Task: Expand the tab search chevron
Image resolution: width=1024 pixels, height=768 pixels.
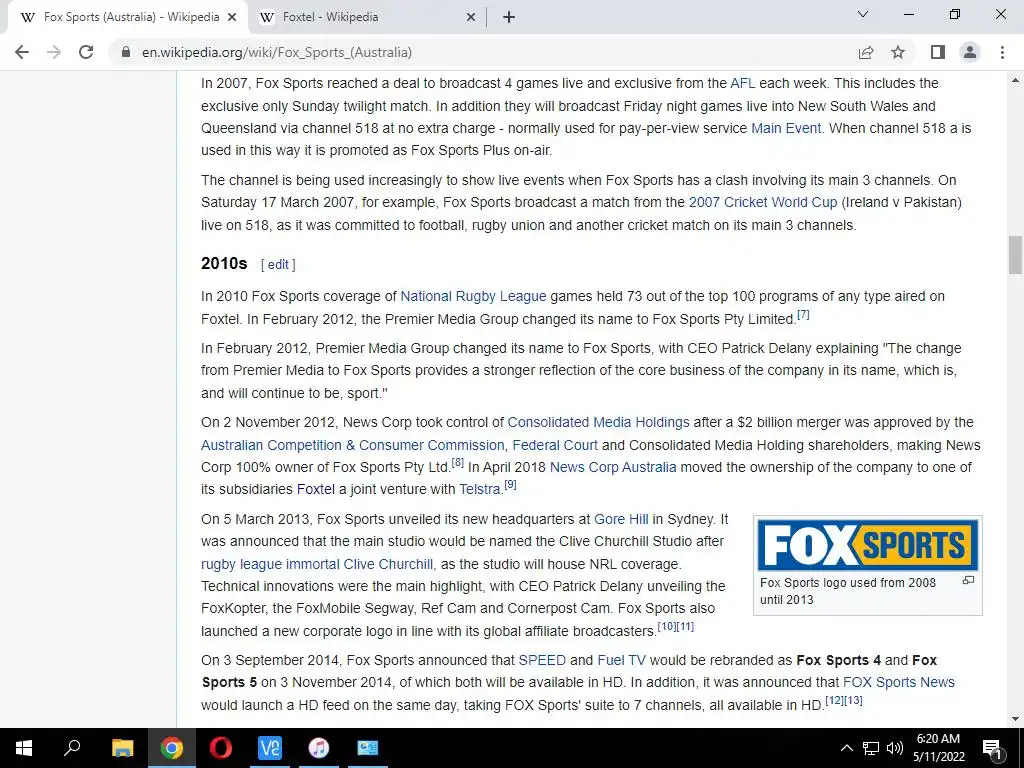Action: (x=863, y=14)
